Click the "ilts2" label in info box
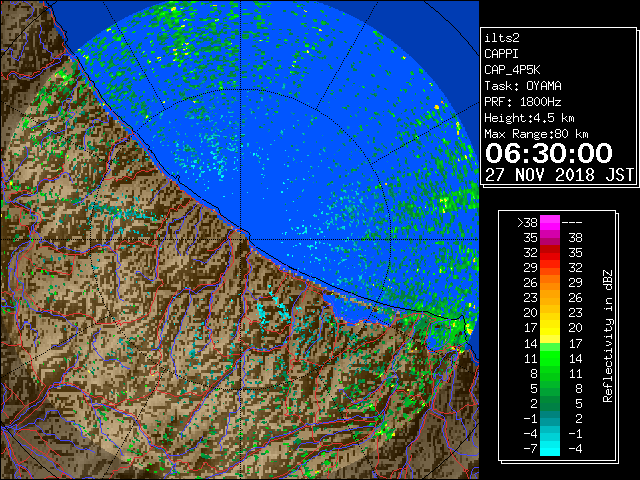Image resolution: width=640 pixels, height=480 pixels. pyautogui.click(x=502, y=38)
